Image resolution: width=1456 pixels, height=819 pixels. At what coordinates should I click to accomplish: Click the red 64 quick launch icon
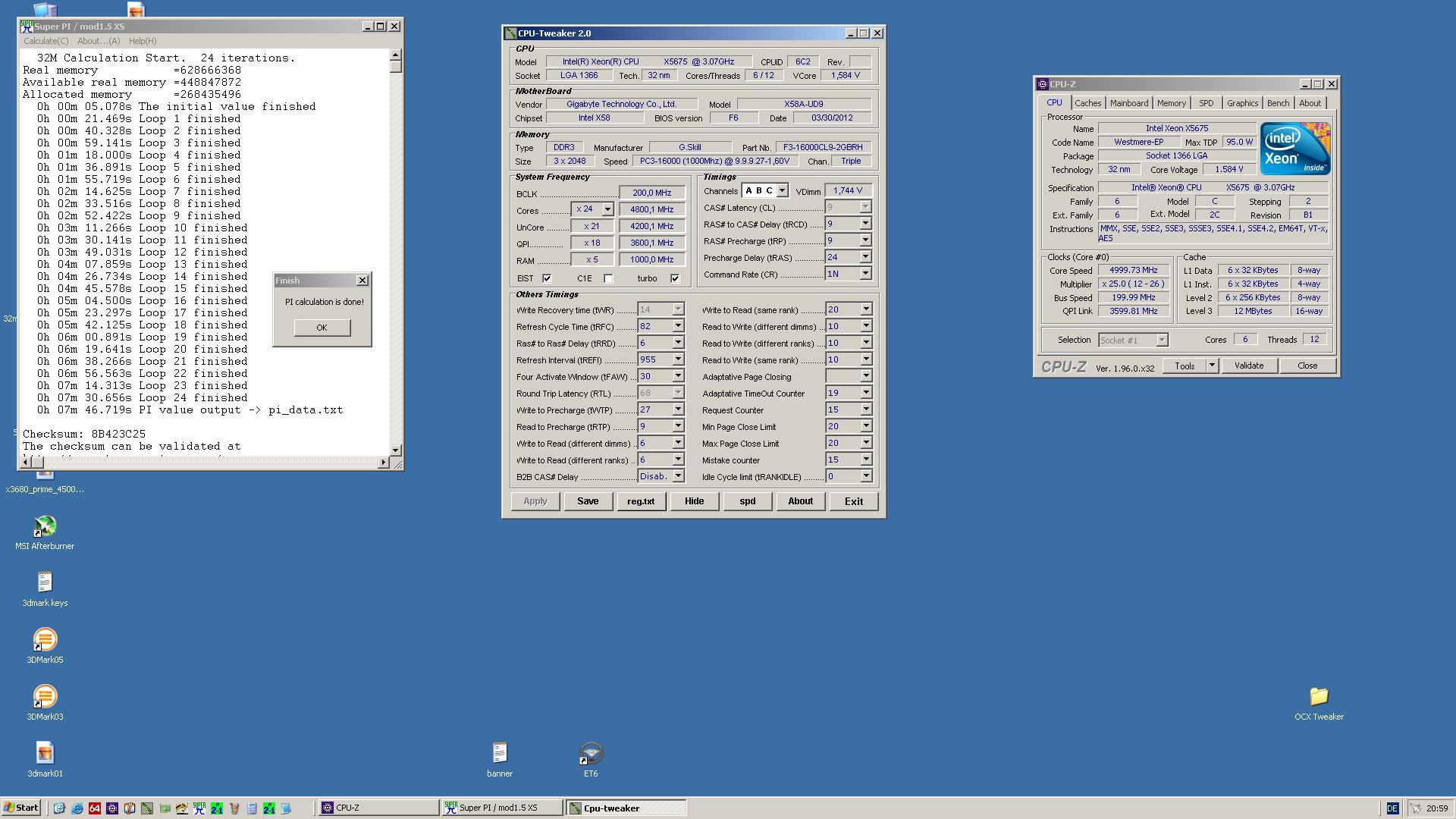pyautogui.click(x=95, y=808)
